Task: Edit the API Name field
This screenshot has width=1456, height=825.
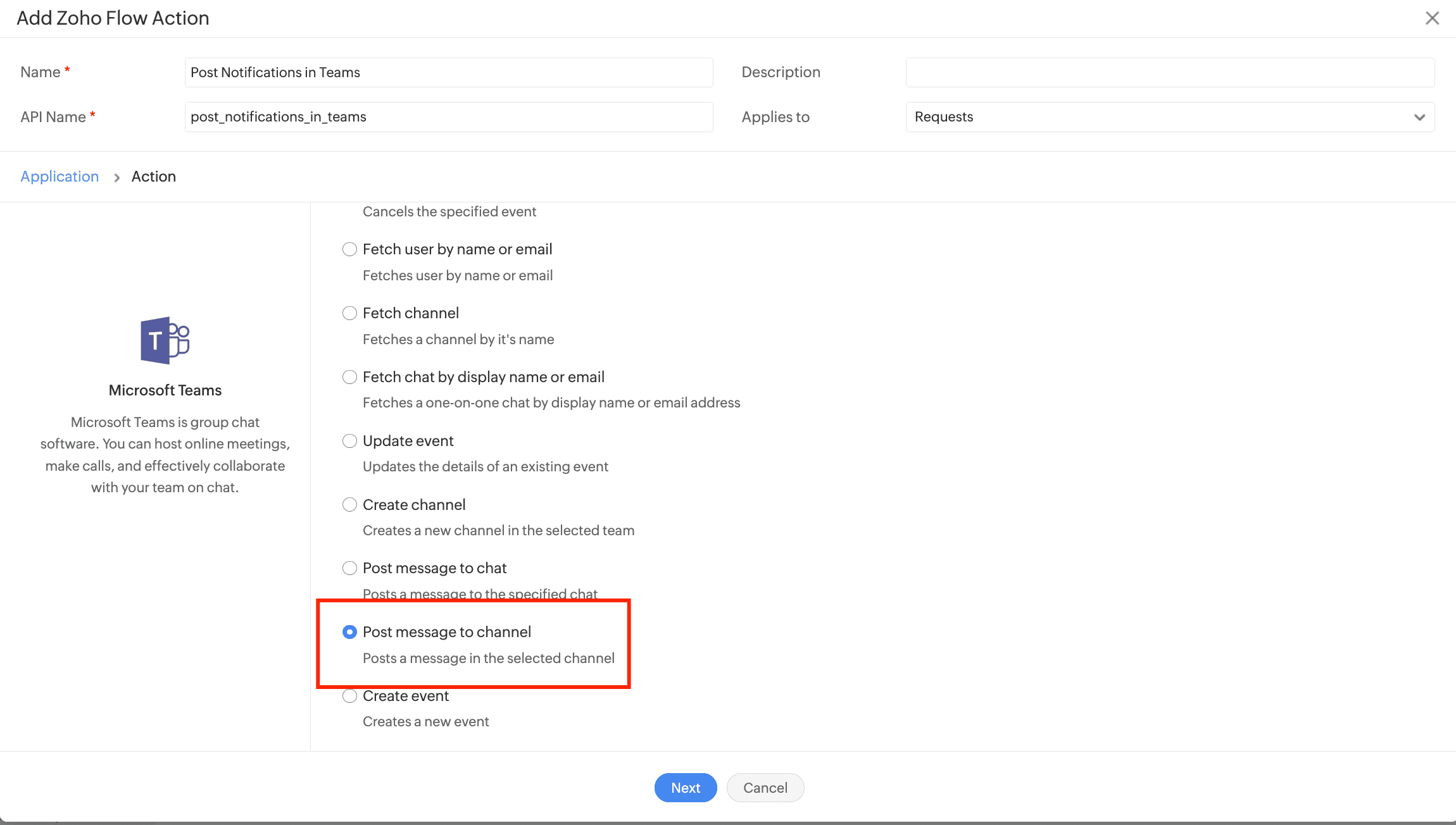Action: (x=448, y=117)
